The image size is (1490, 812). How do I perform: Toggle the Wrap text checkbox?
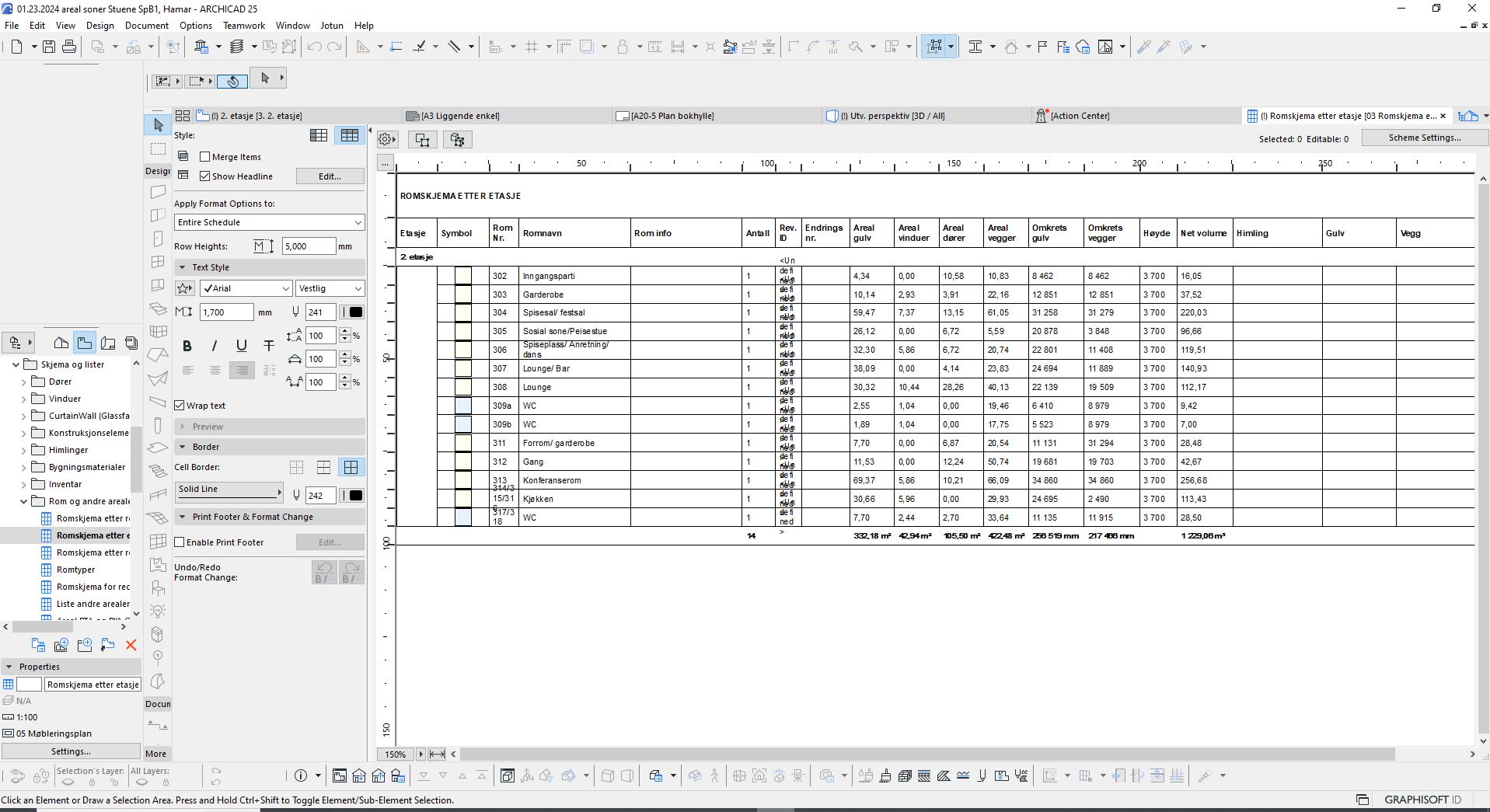coord(180,406)
